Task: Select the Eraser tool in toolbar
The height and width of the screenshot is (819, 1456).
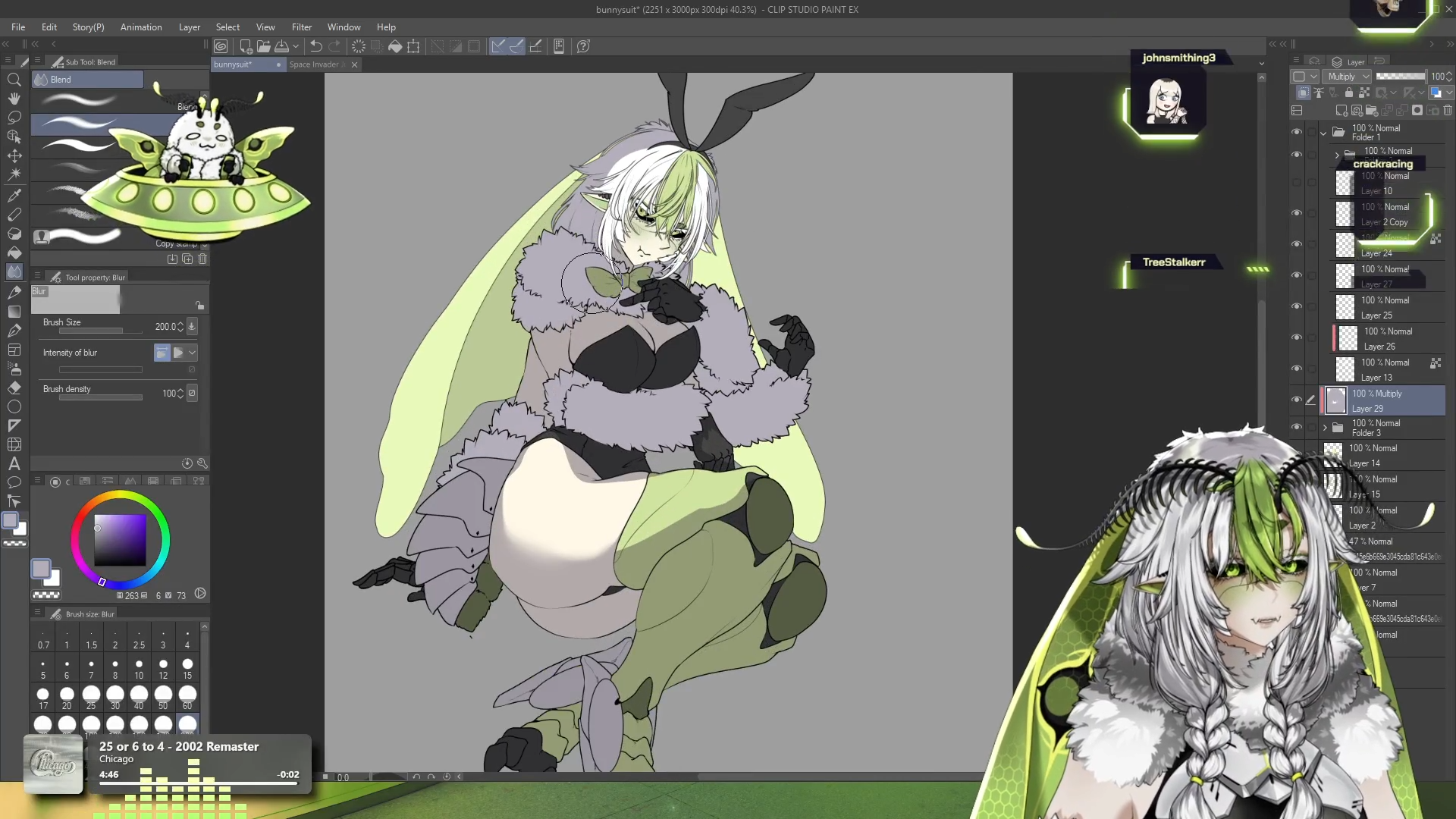Action: click(14, 388)
